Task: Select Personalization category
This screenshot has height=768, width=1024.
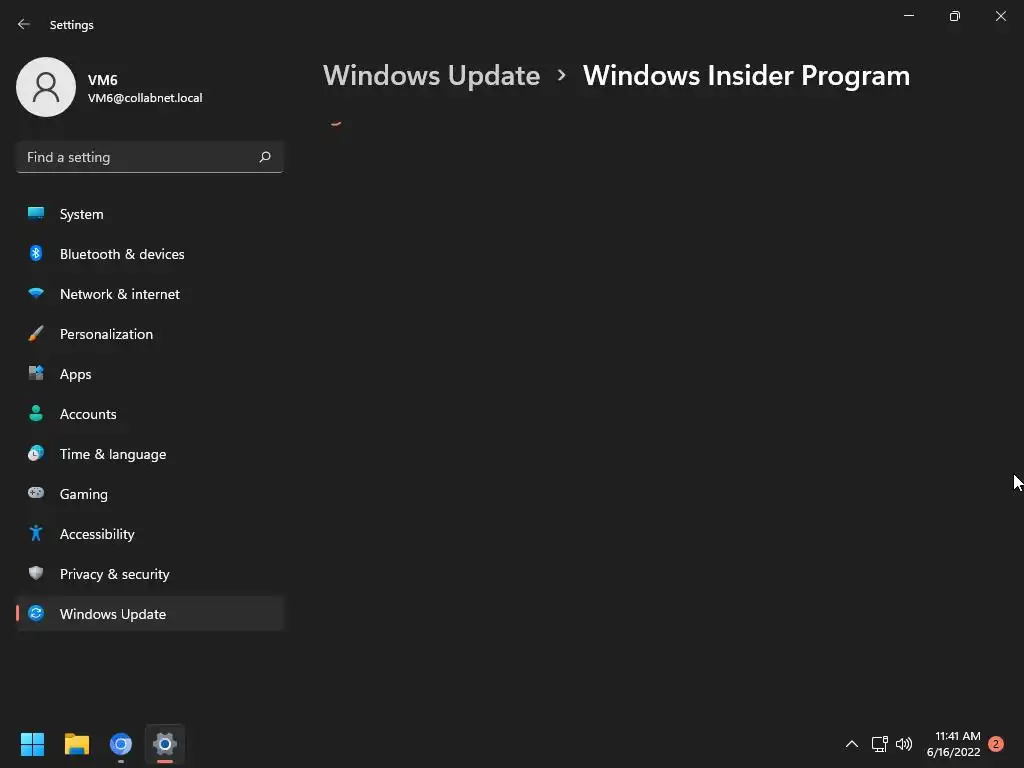Action: click(x=150, y=334)
